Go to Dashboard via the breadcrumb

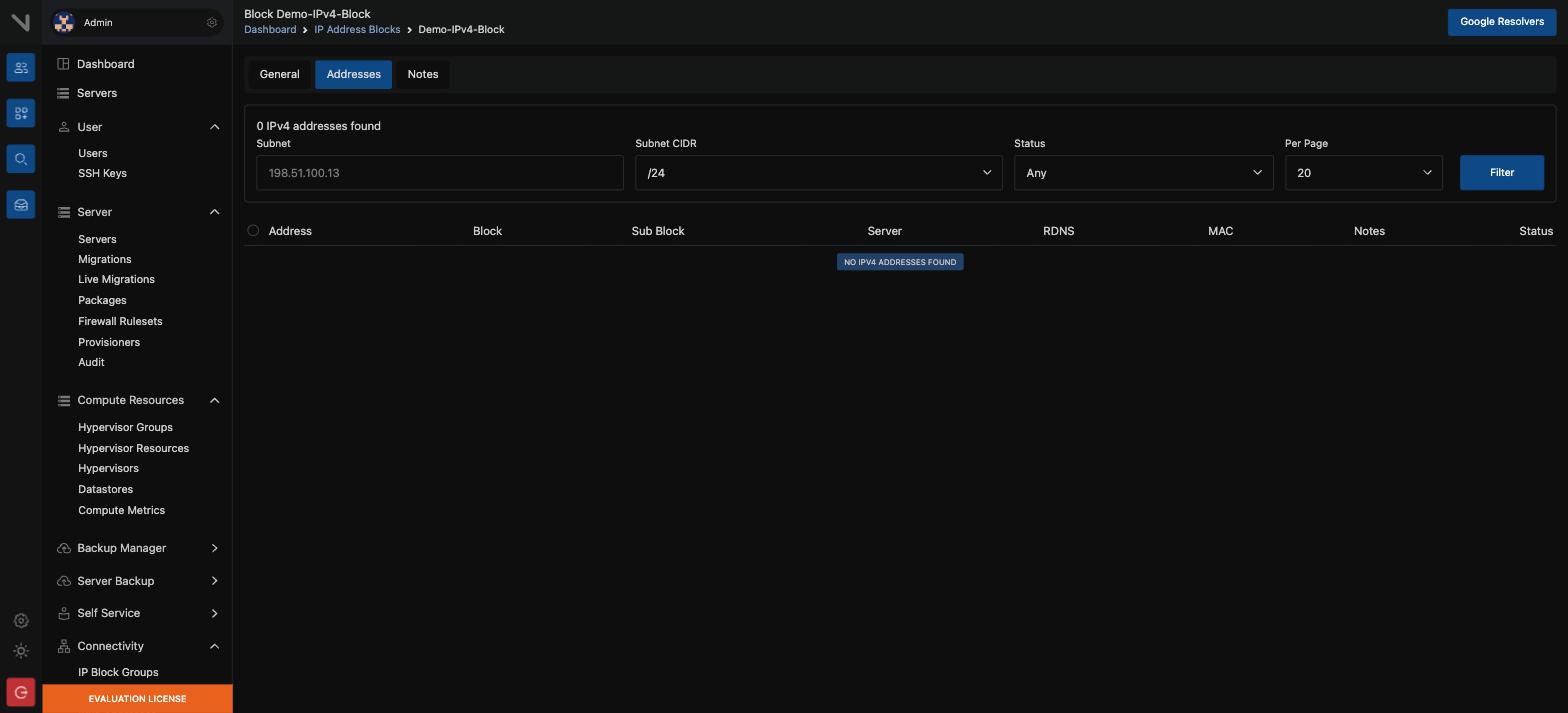coord(270,30)
